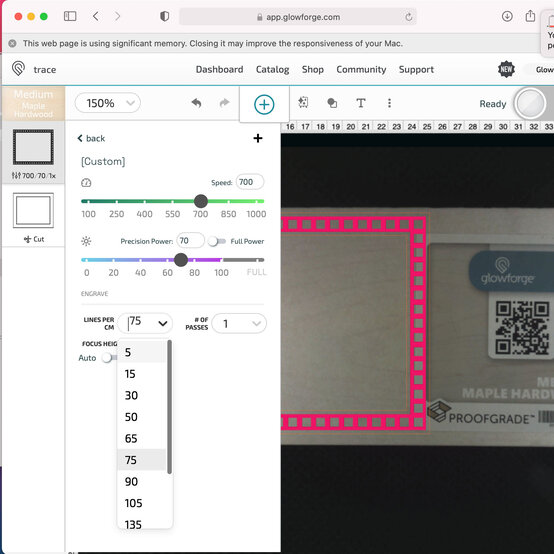Go back from custom settings panel
The width and height of the screenshot is (554, 554).
91,138
